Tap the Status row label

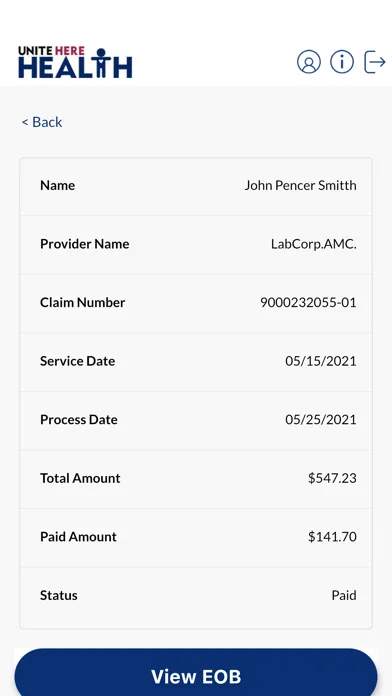(x=59, y=595)
